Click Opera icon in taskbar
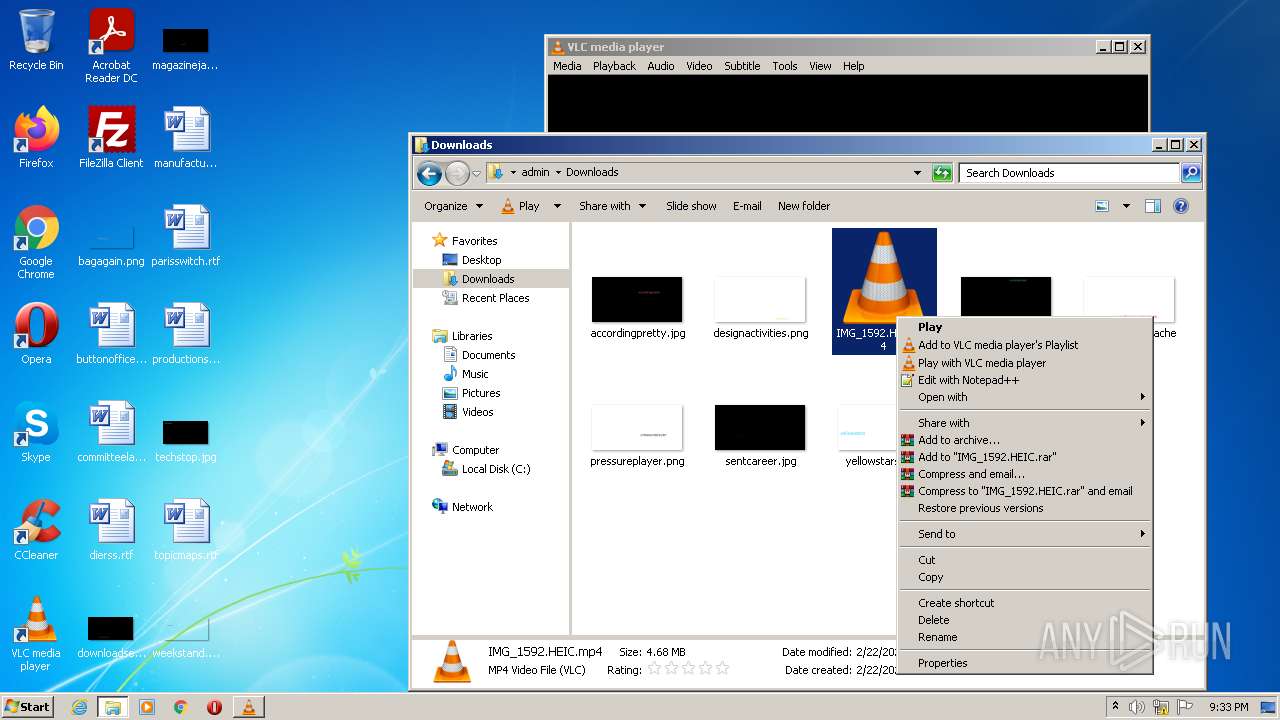The image size is (1280, 720). pyautogui.click(x=214, y=707)
